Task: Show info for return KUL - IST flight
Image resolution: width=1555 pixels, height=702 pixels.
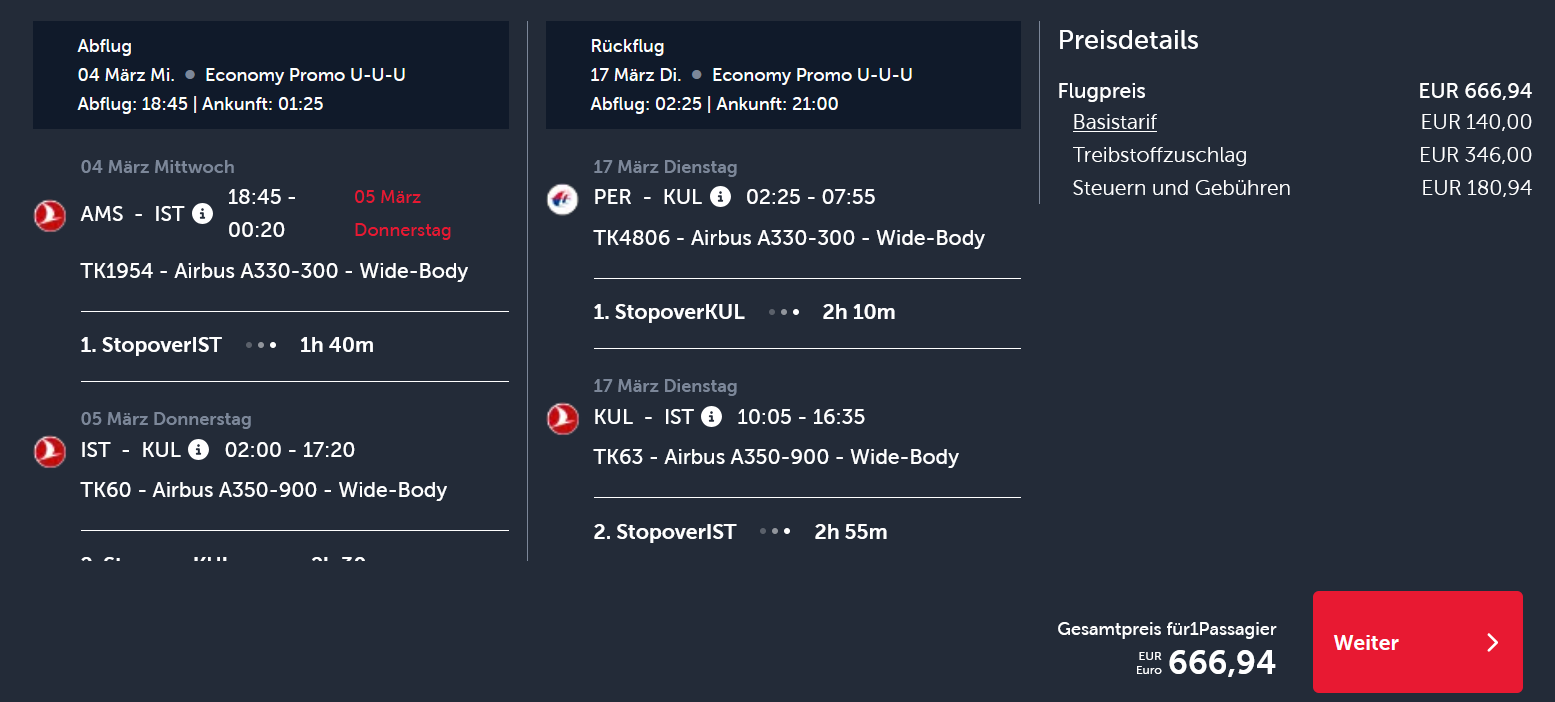Action: 711,416
